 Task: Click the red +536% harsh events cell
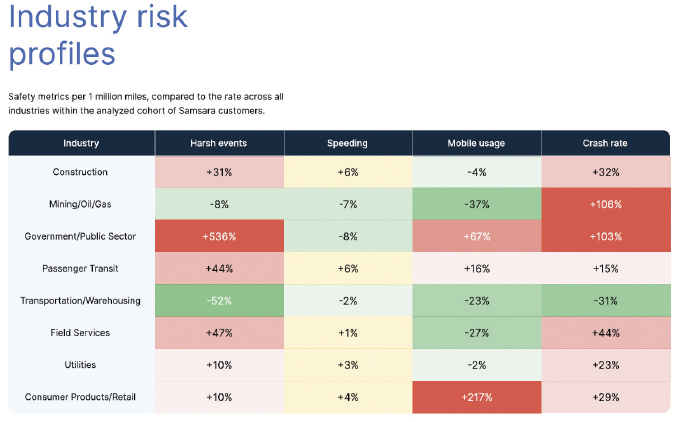coord(219,236)
